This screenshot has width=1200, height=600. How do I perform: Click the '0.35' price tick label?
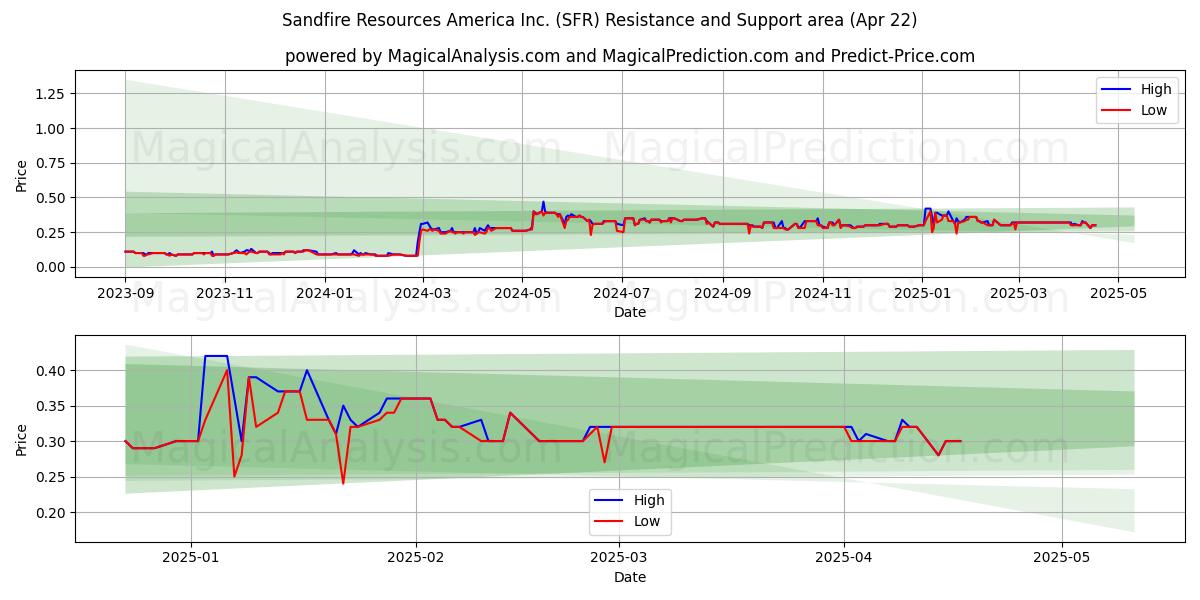(51, 406)
